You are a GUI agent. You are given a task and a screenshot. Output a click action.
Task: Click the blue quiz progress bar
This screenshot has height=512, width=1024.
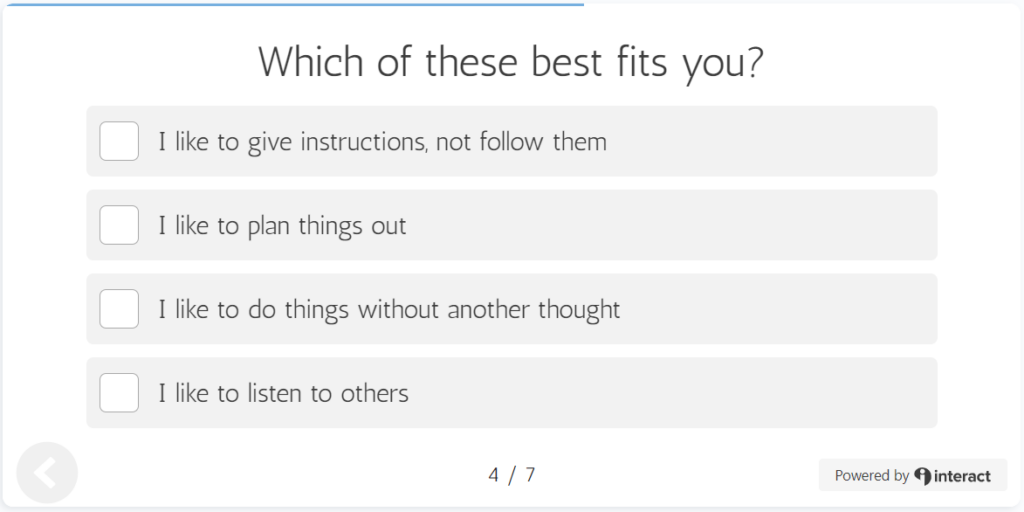tap(294, 5)
